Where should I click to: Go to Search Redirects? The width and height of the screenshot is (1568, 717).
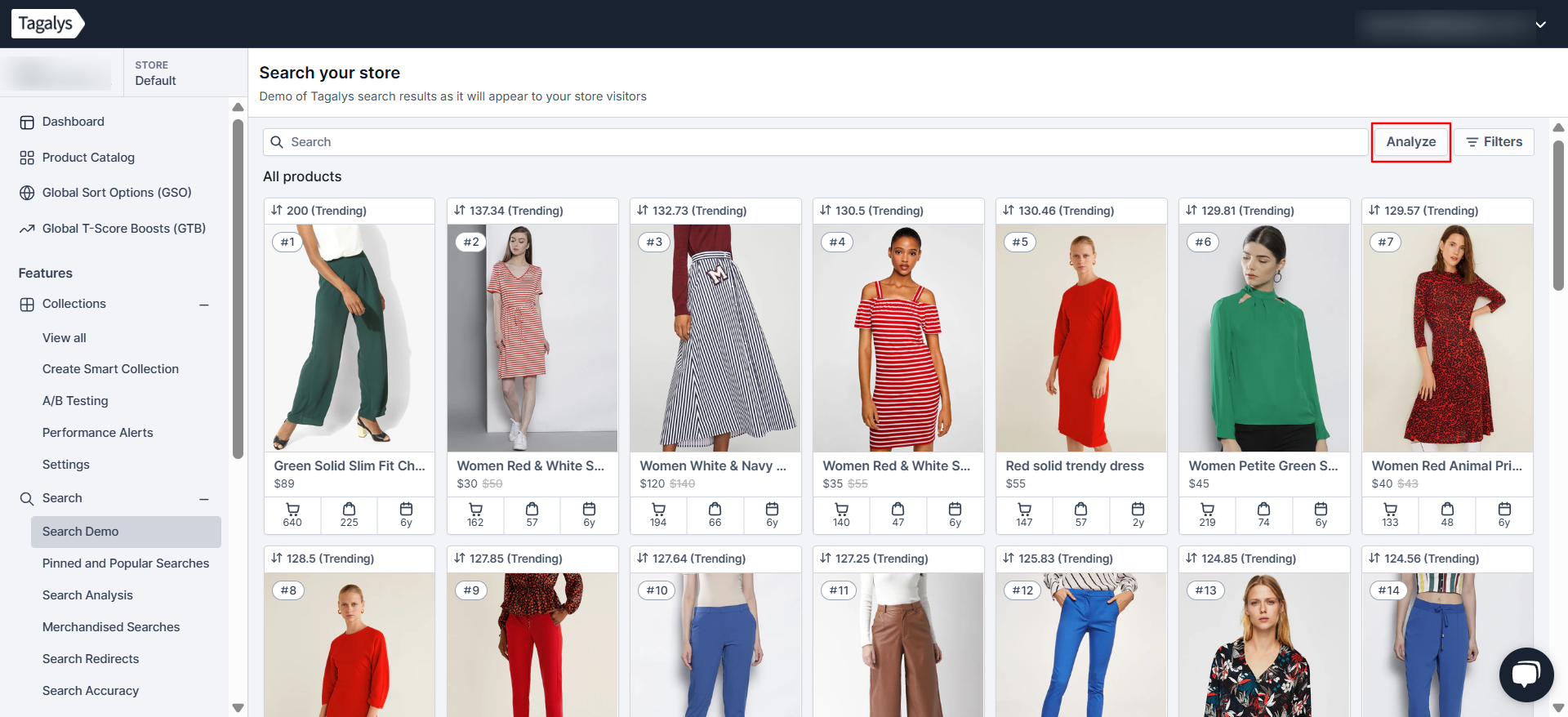pos(91,659)
